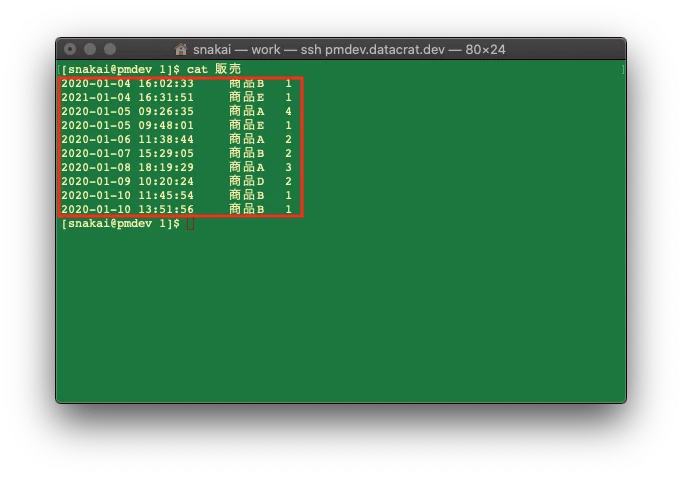Screen dimensions: 682x477
Task: Zoom the terminal window
Action: click(110, 49)
